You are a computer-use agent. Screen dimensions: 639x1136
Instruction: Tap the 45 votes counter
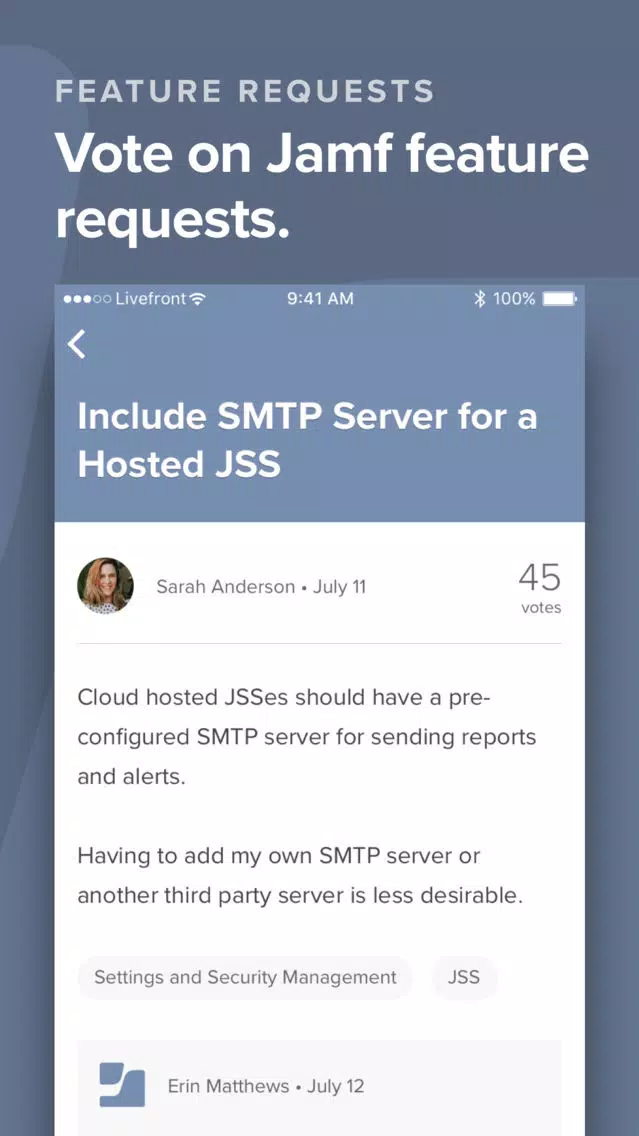pos(540,588)
